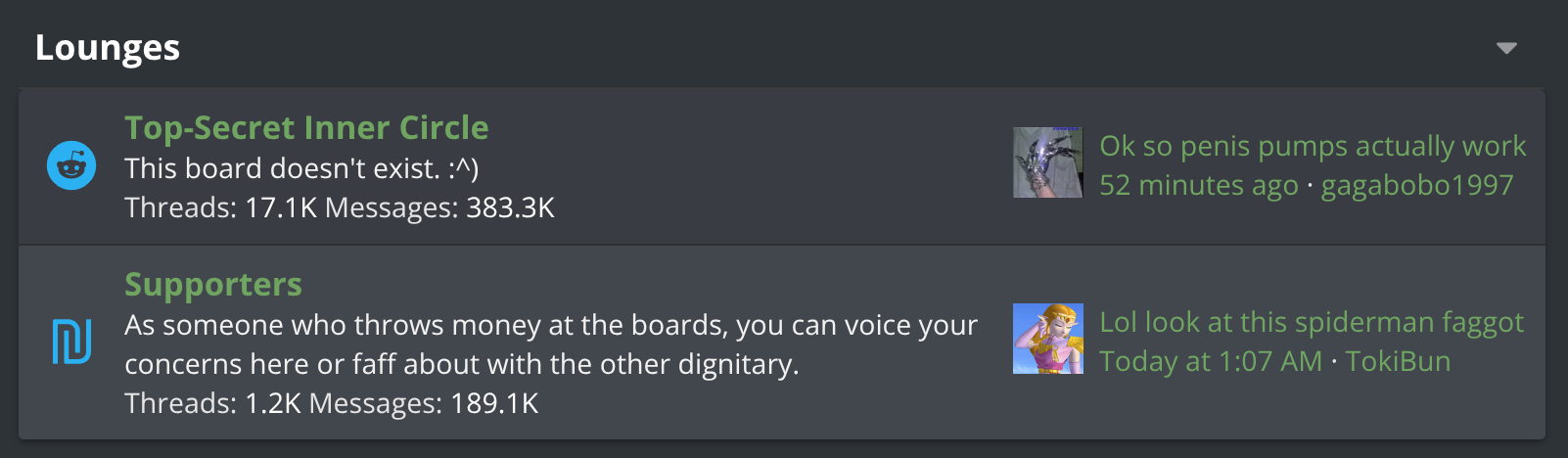Click the Supporters board description text
The image size is (1568, 458).
550,343
